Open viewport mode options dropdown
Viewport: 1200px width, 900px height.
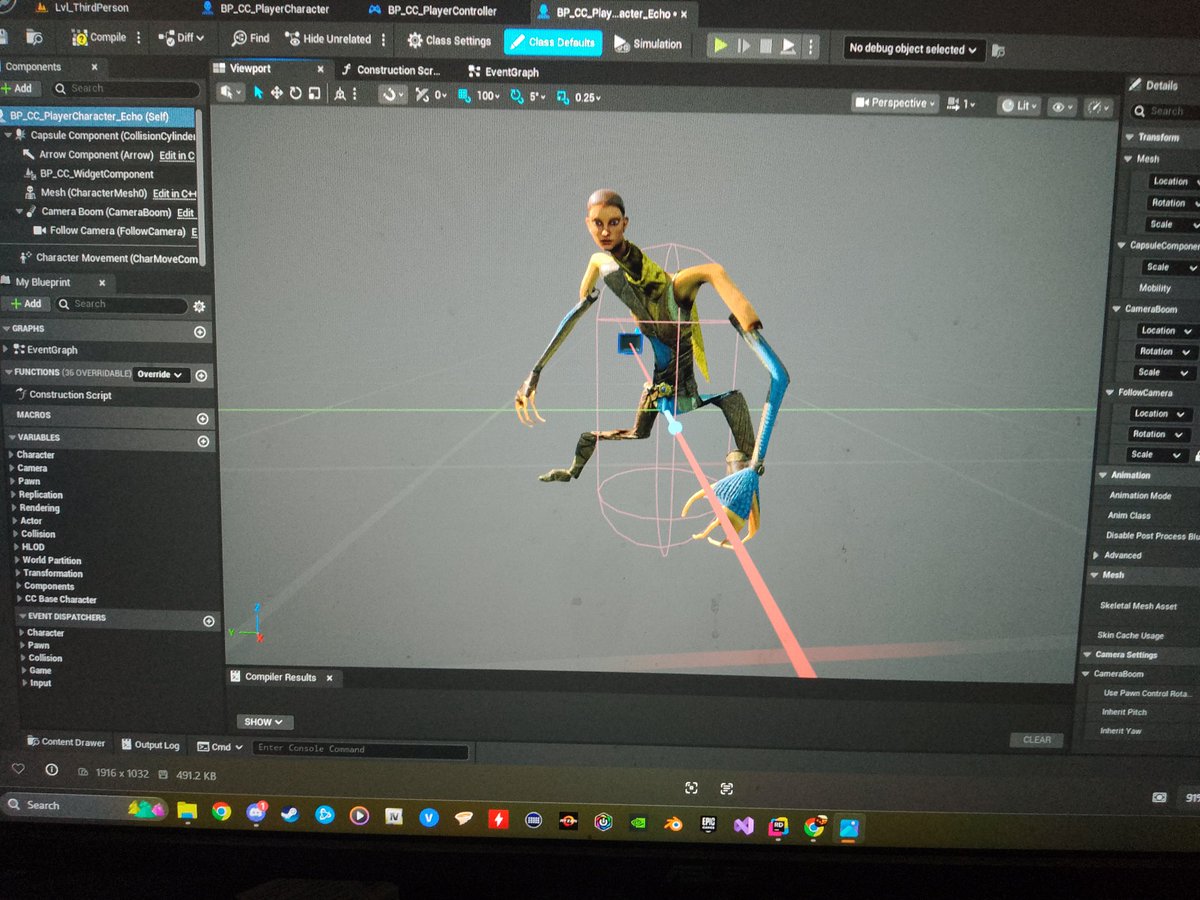[x=231, y=93]
